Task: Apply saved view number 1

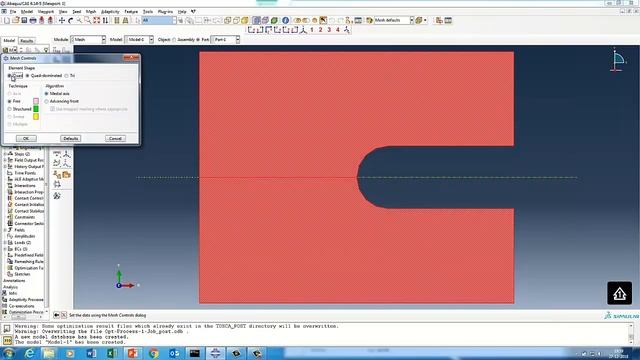Action: (x=312, y=30)
